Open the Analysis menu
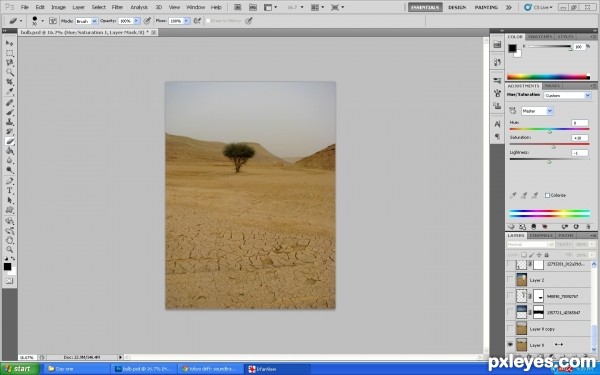 pyautogui.click(x=139, y=7)
